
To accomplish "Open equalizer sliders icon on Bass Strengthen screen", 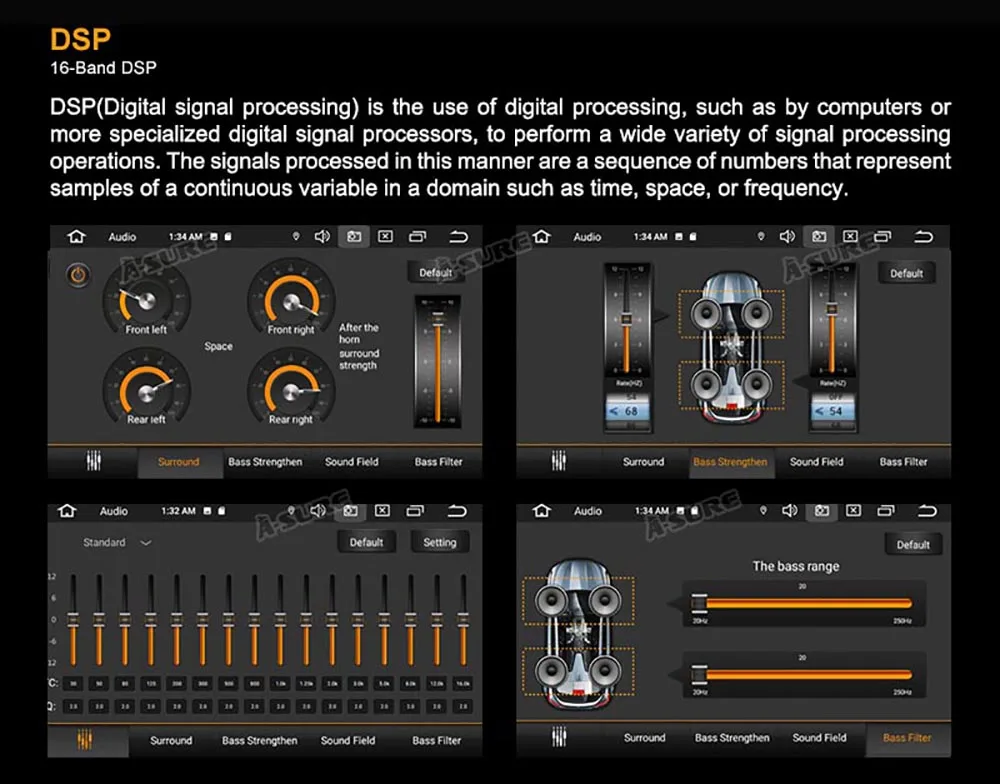I will 559,461.
